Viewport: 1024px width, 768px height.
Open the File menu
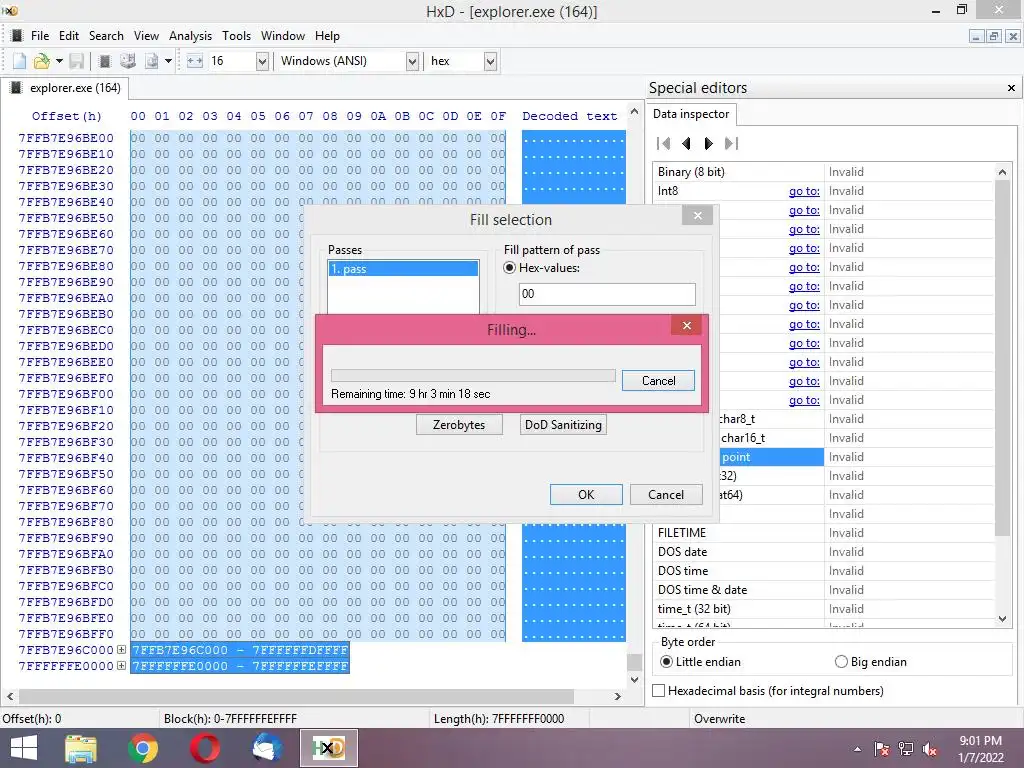(40, 36)
